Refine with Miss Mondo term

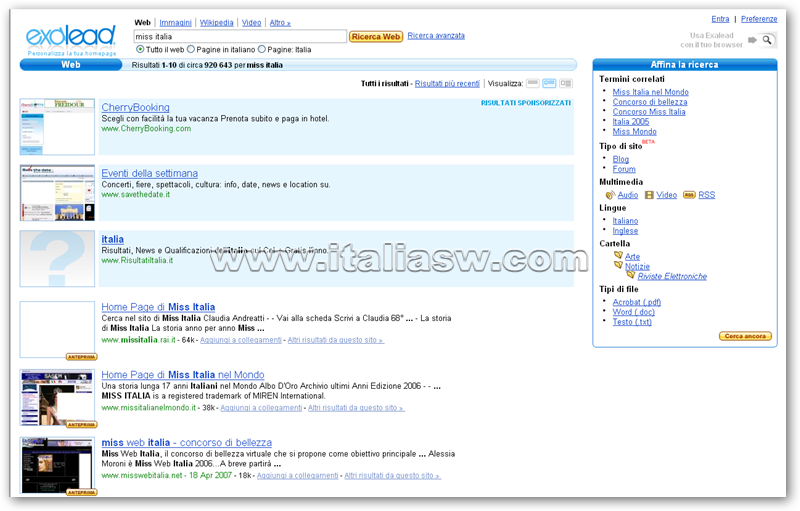[x=634, y=132]
